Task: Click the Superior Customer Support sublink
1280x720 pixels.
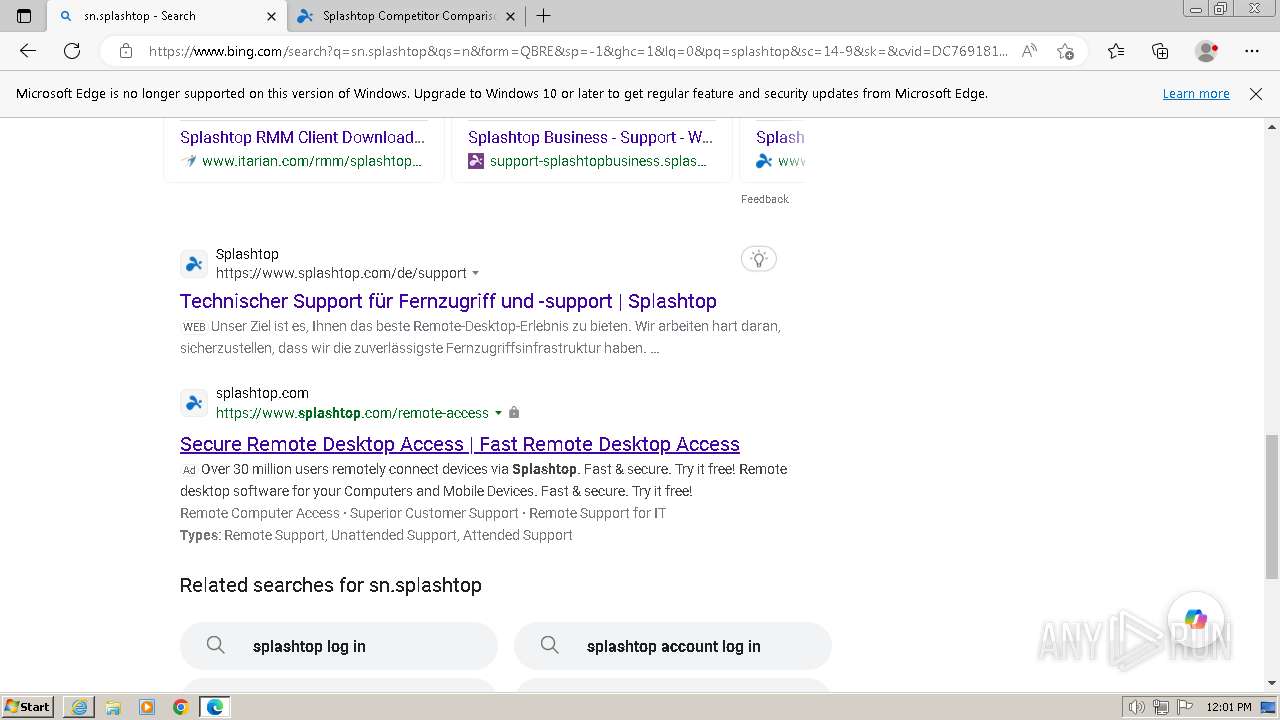Action: 434,513
